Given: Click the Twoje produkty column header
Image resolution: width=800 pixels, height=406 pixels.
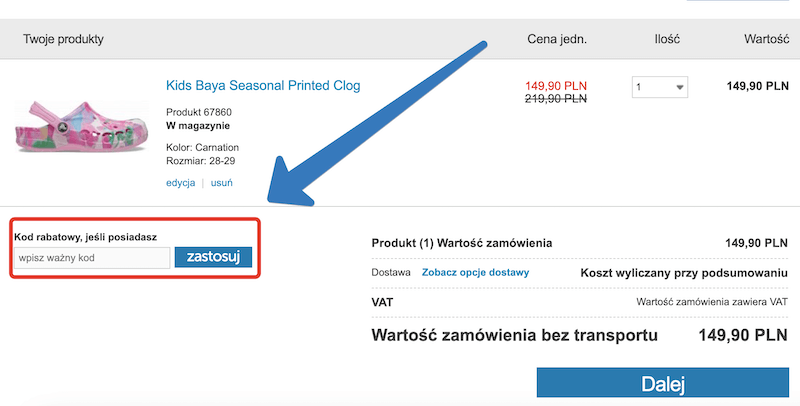Looking at the screenshot, I should coord(63,40).
